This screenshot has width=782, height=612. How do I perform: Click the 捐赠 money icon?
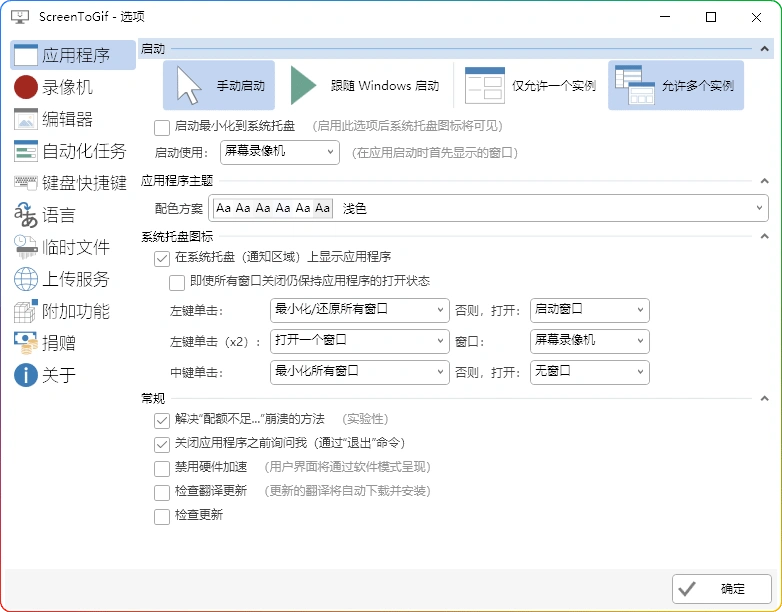[x=25, y=343]
